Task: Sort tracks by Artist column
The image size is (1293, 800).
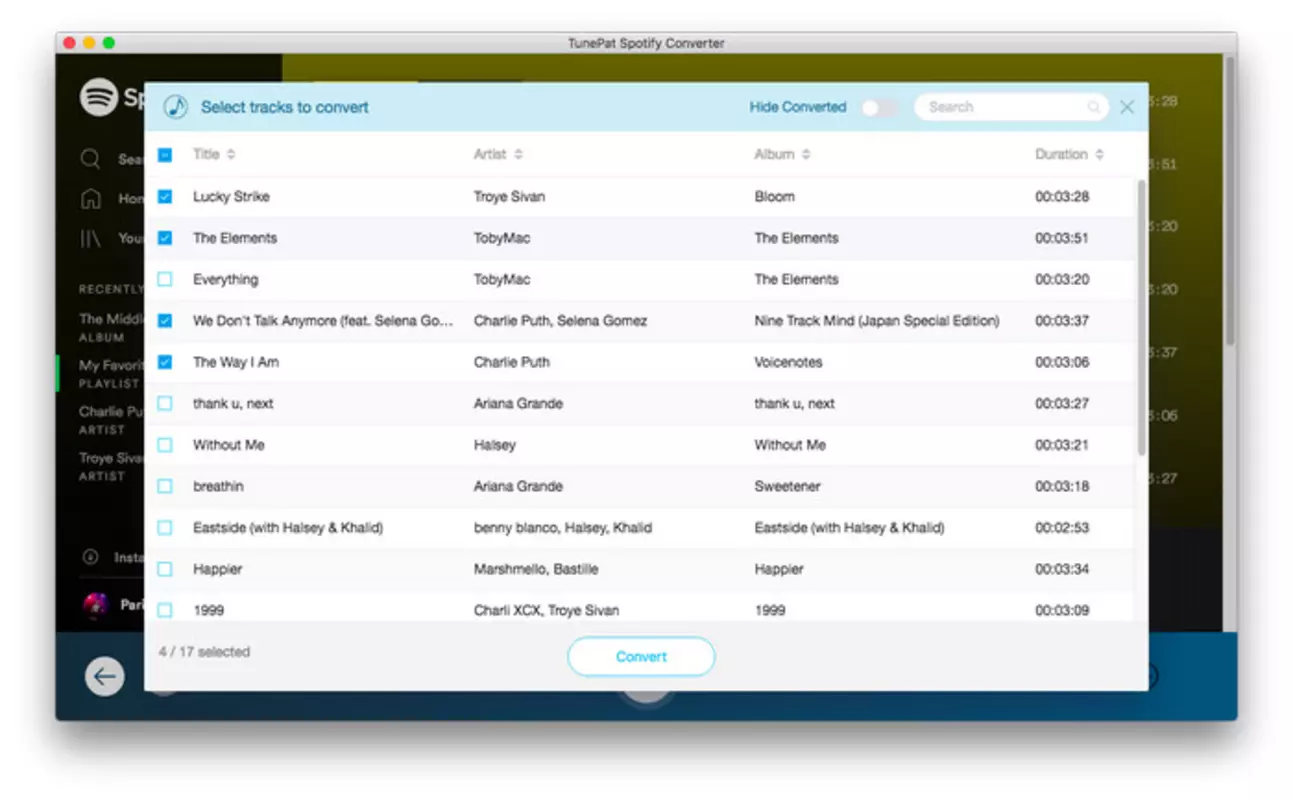Action: point(498,154)
